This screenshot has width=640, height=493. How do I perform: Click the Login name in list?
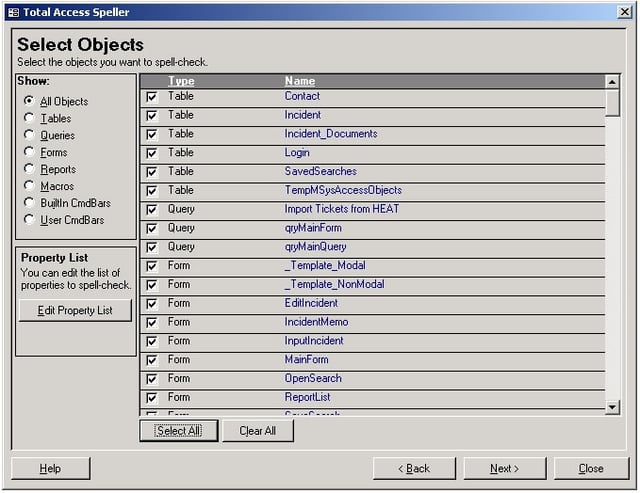tap(297, 153)
